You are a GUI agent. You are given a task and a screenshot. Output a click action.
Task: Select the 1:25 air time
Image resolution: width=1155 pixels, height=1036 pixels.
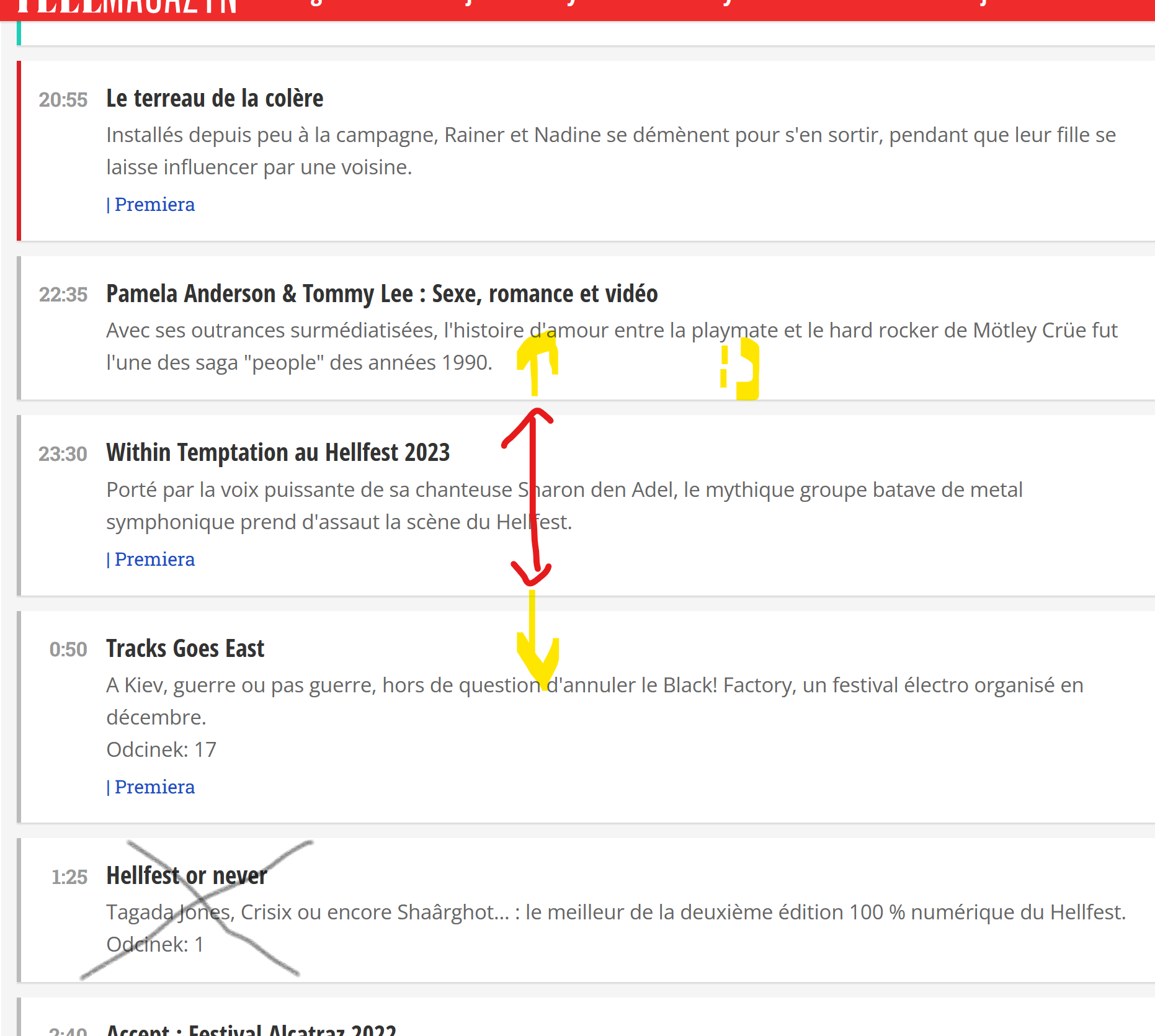pyautogui.click(x=69, y=877)
